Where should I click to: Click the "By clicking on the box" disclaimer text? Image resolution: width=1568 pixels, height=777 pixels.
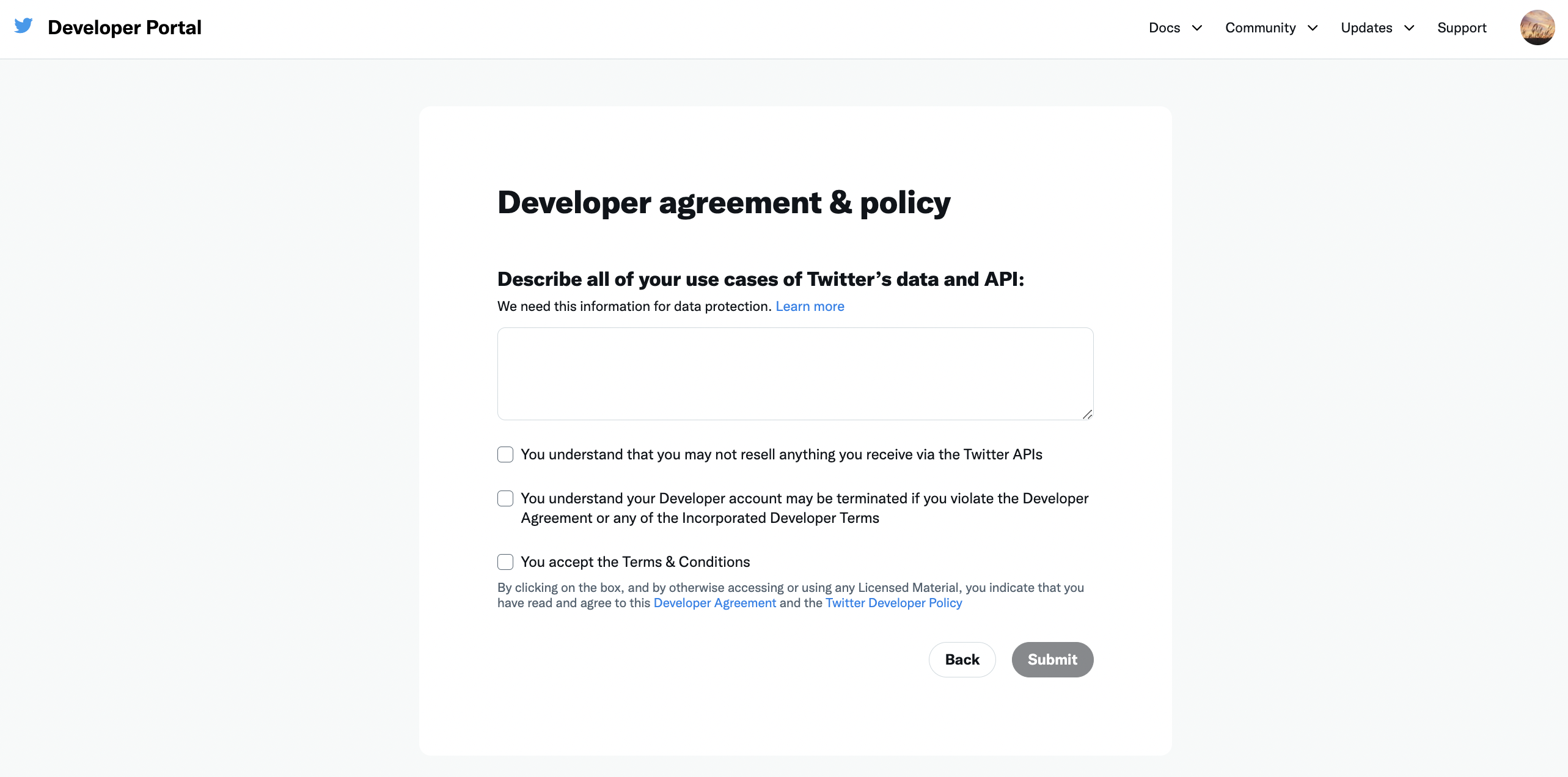pyautogui.click(x=791, y=595)
